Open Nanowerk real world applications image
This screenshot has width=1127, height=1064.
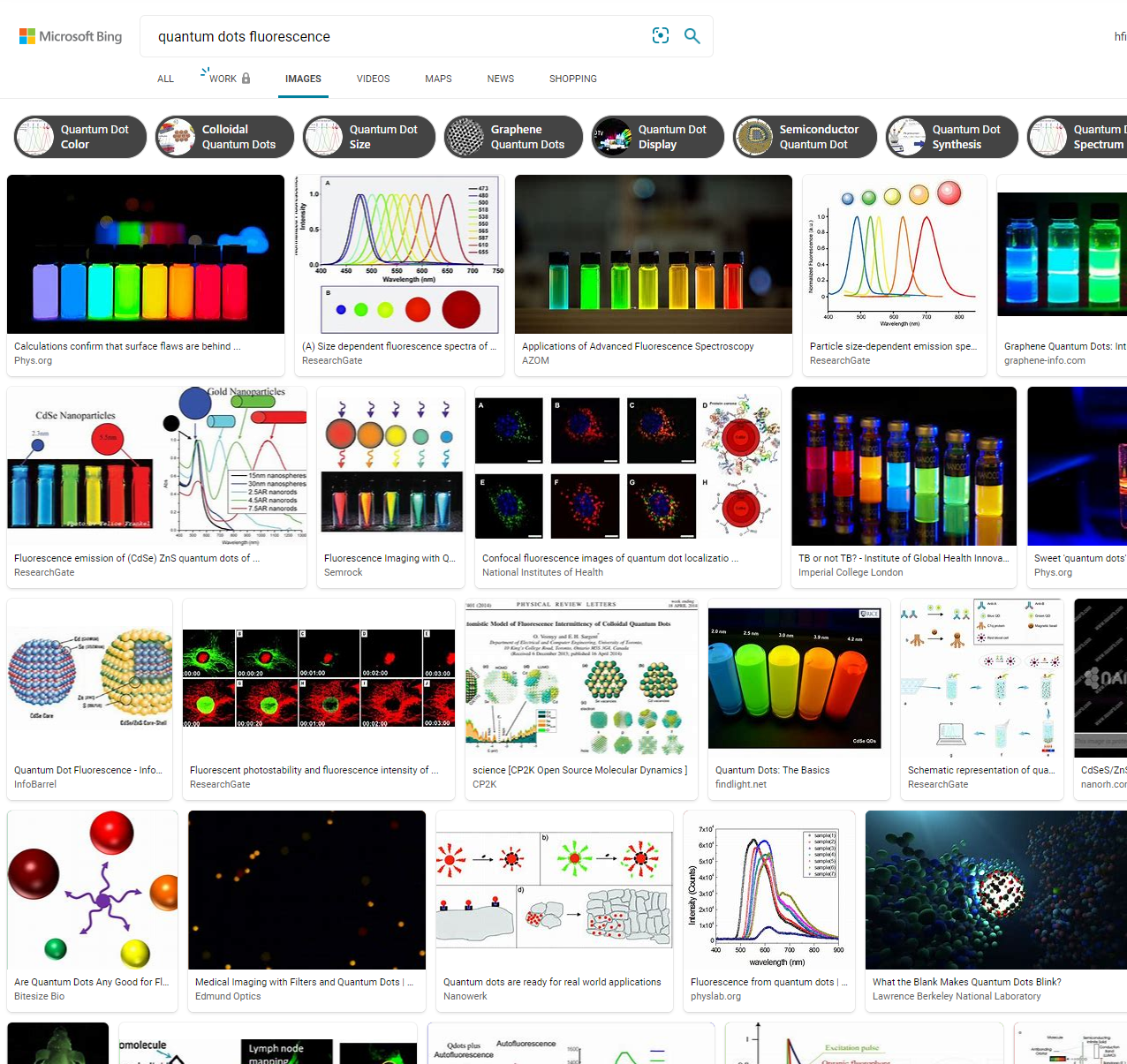pos(555,890)
